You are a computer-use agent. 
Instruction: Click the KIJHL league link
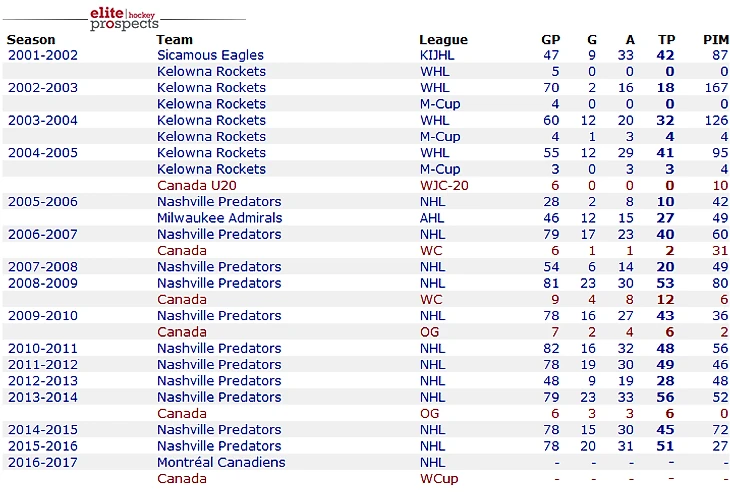click(436, 55)
